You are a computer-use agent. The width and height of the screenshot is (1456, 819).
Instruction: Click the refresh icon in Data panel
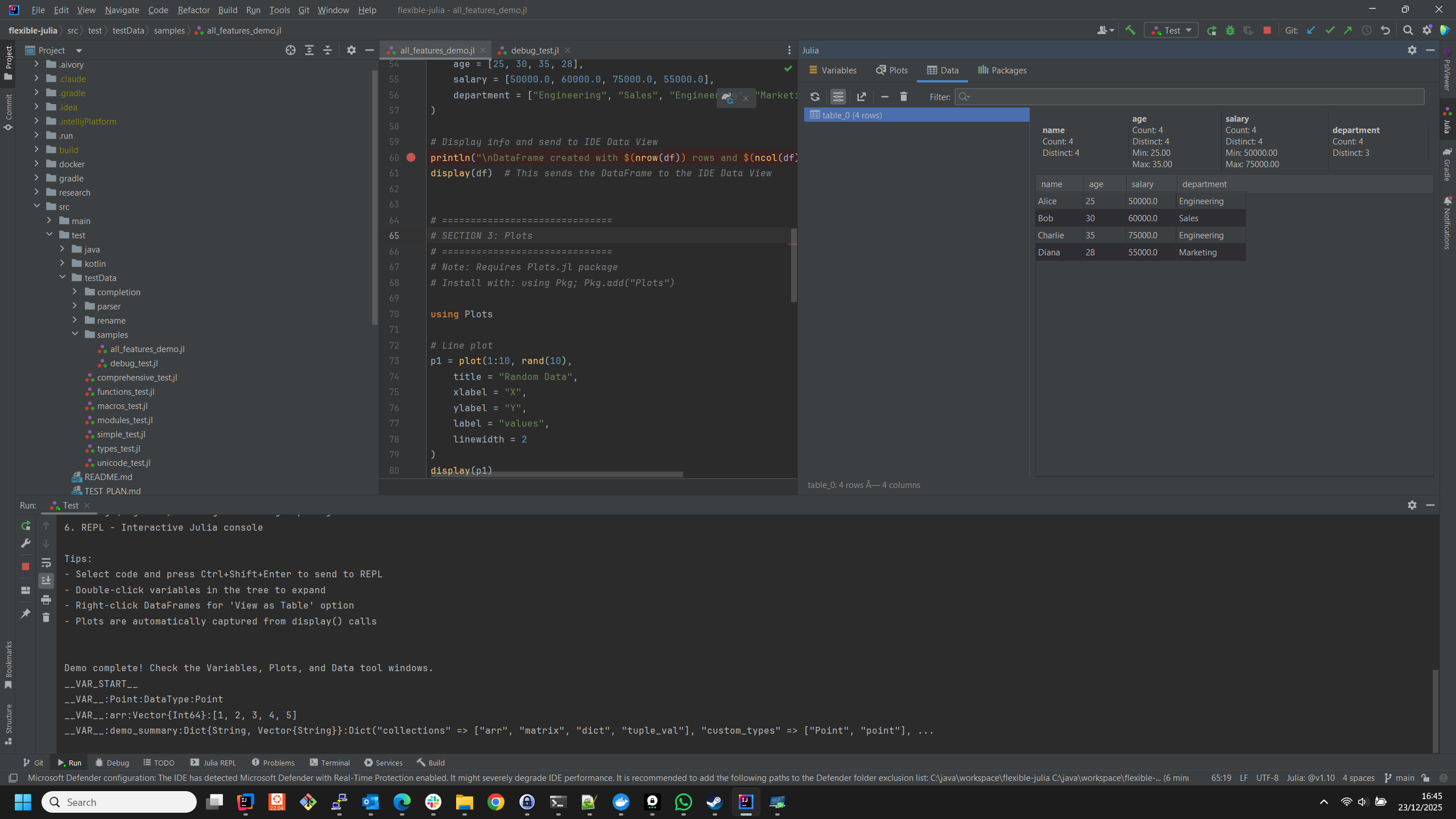814,97
